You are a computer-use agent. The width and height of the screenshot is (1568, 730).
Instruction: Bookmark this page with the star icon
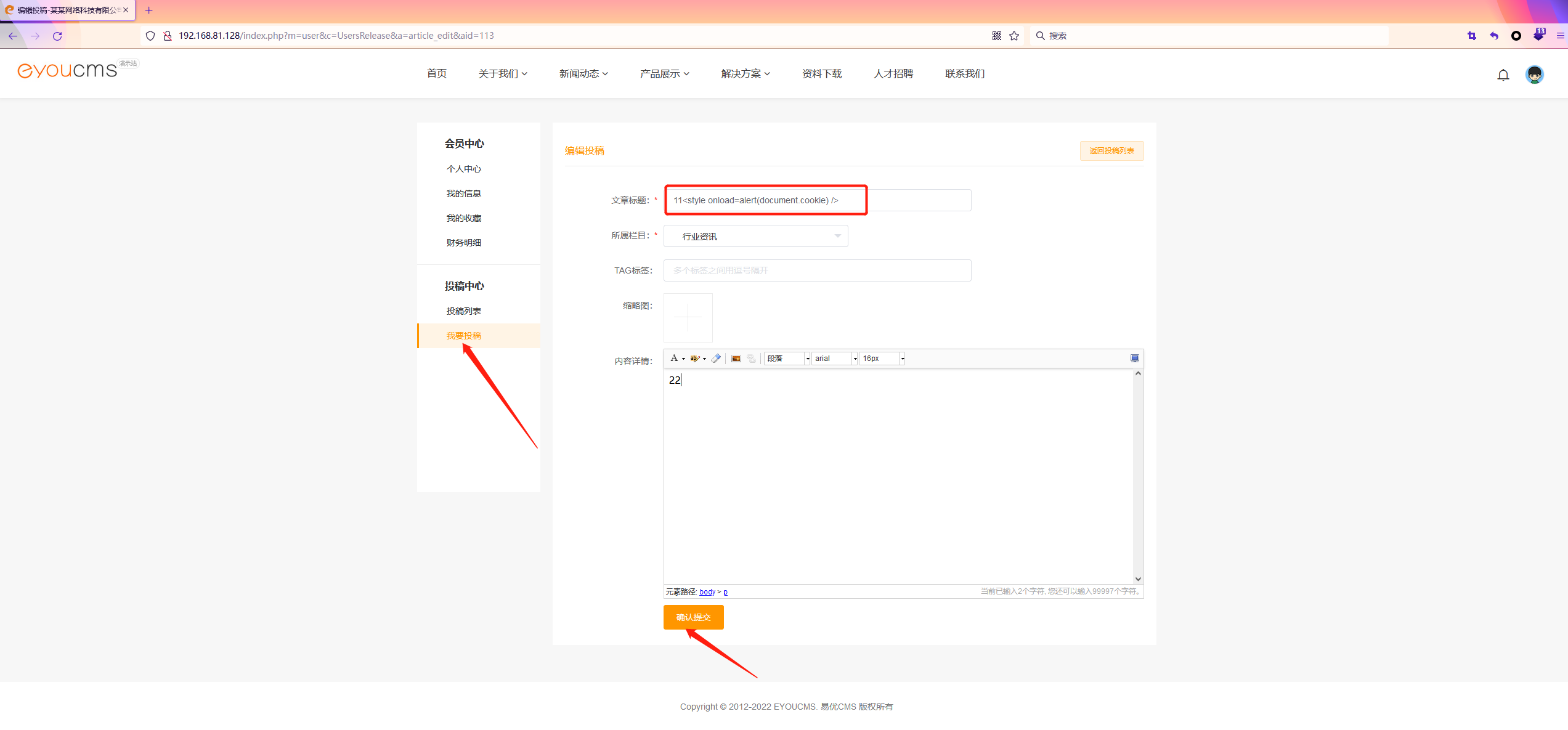coord(1014,36)
